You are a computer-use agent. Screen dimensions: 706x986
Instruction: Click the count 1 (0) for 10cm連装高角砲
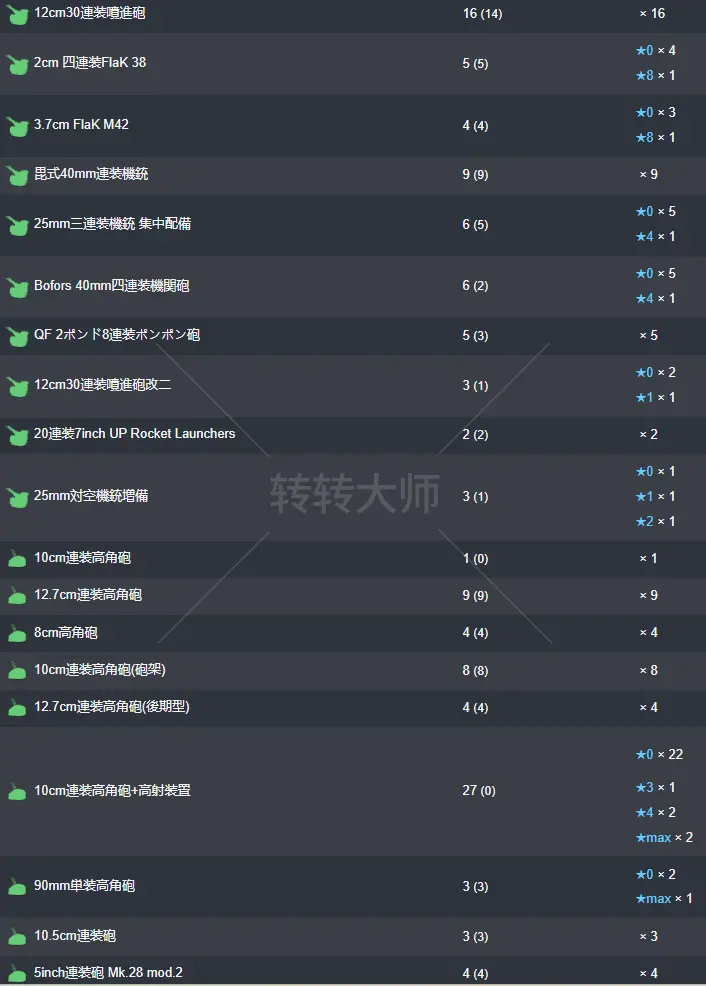pos(475,558)
